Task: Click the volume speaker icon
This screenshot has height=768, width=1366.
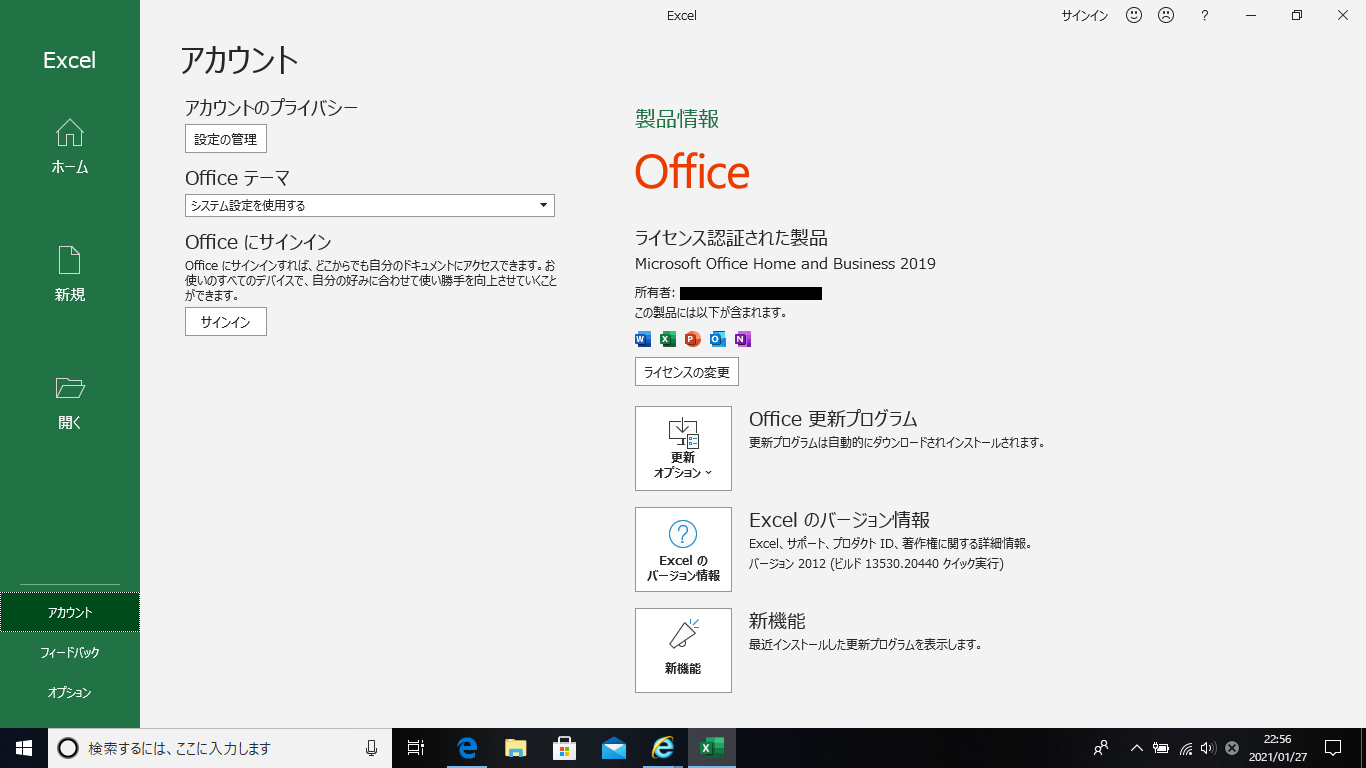Action: [1208, 748]
